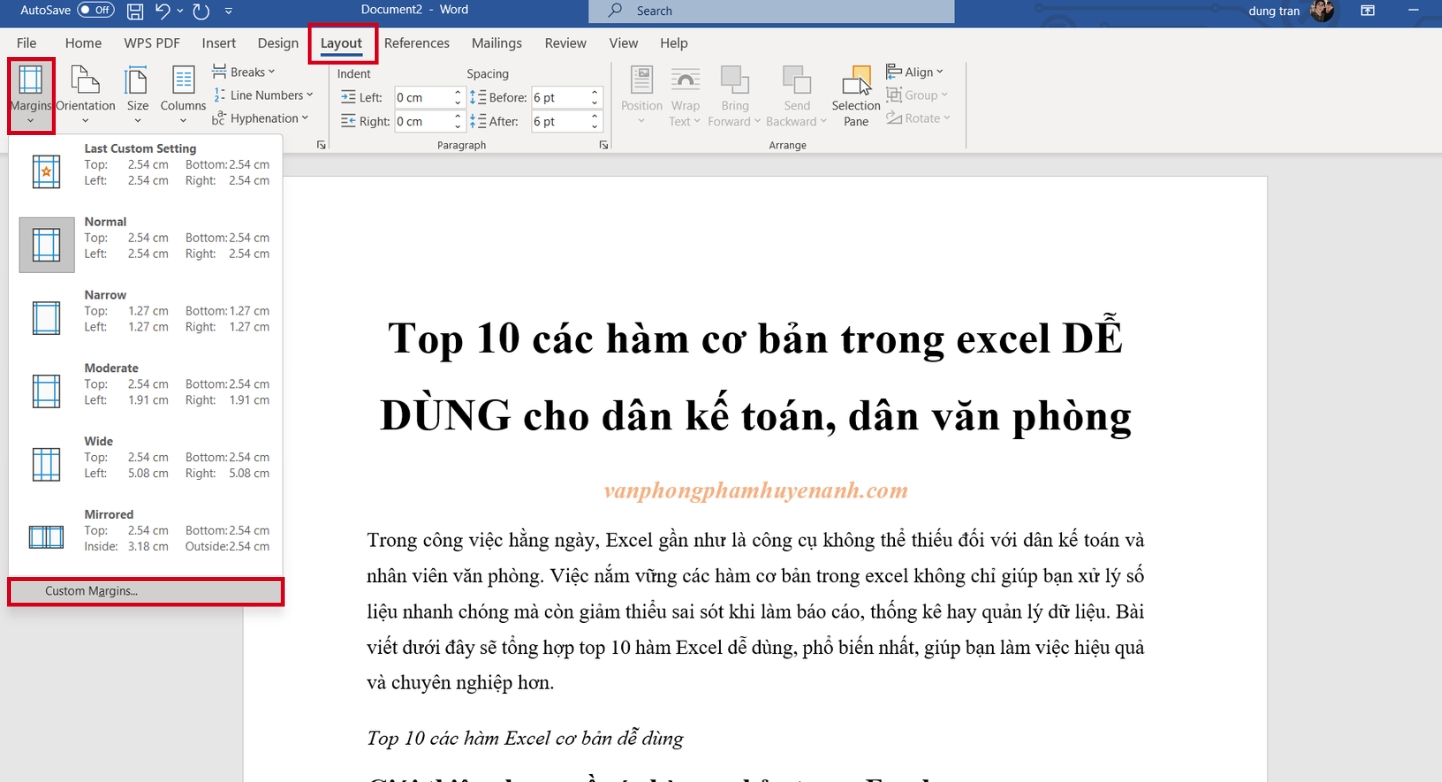Open the Columns menu
This screenshot has width=1442, height=782.
183,95
